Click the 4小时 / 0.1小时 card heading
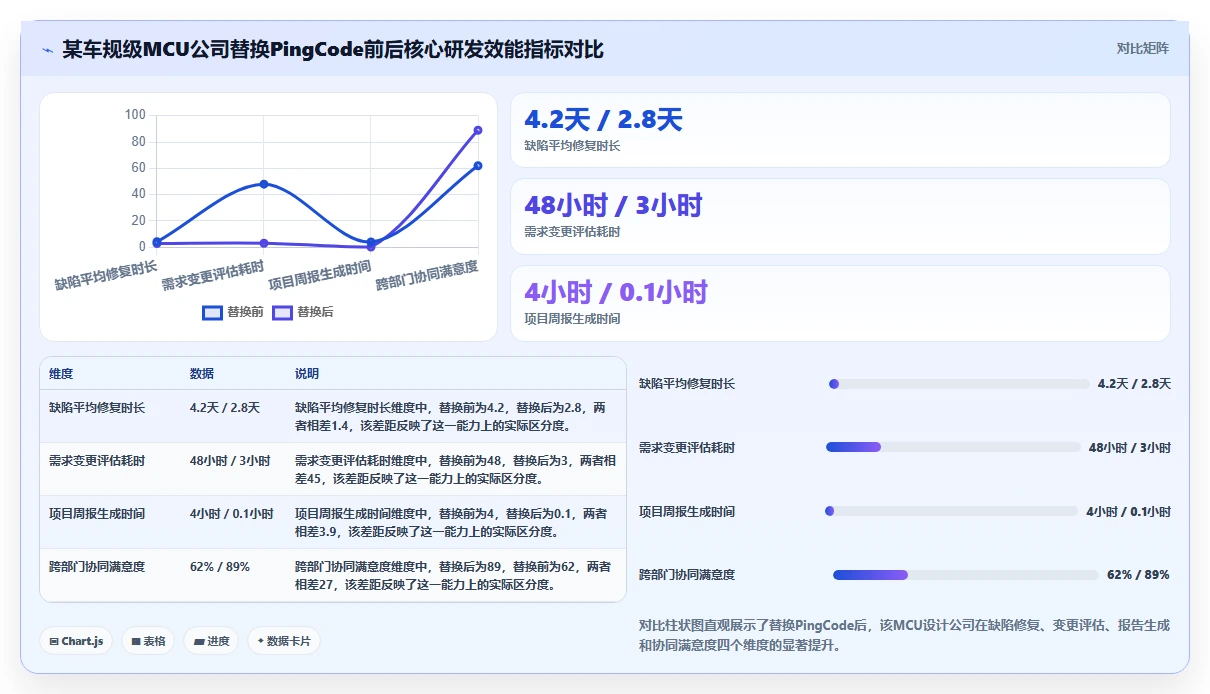 coord(616,292)
